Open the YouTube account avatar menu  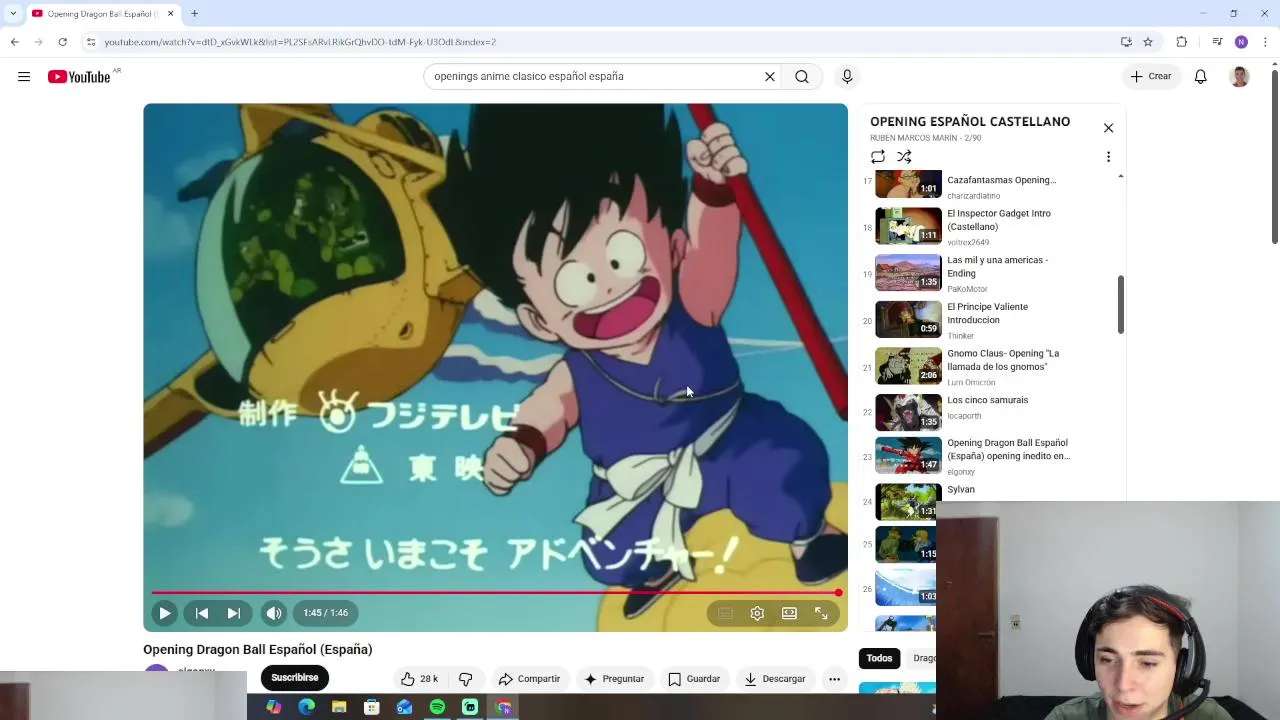pyautogui.click(x=1239, y=76)
